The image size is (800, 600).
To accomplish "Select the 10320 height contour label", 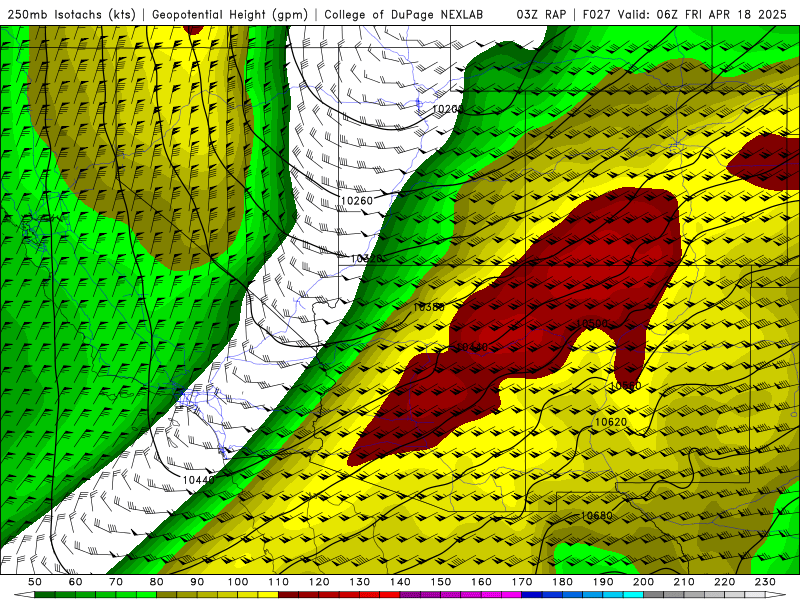I will pyautogui.click(x=366, y=259).
